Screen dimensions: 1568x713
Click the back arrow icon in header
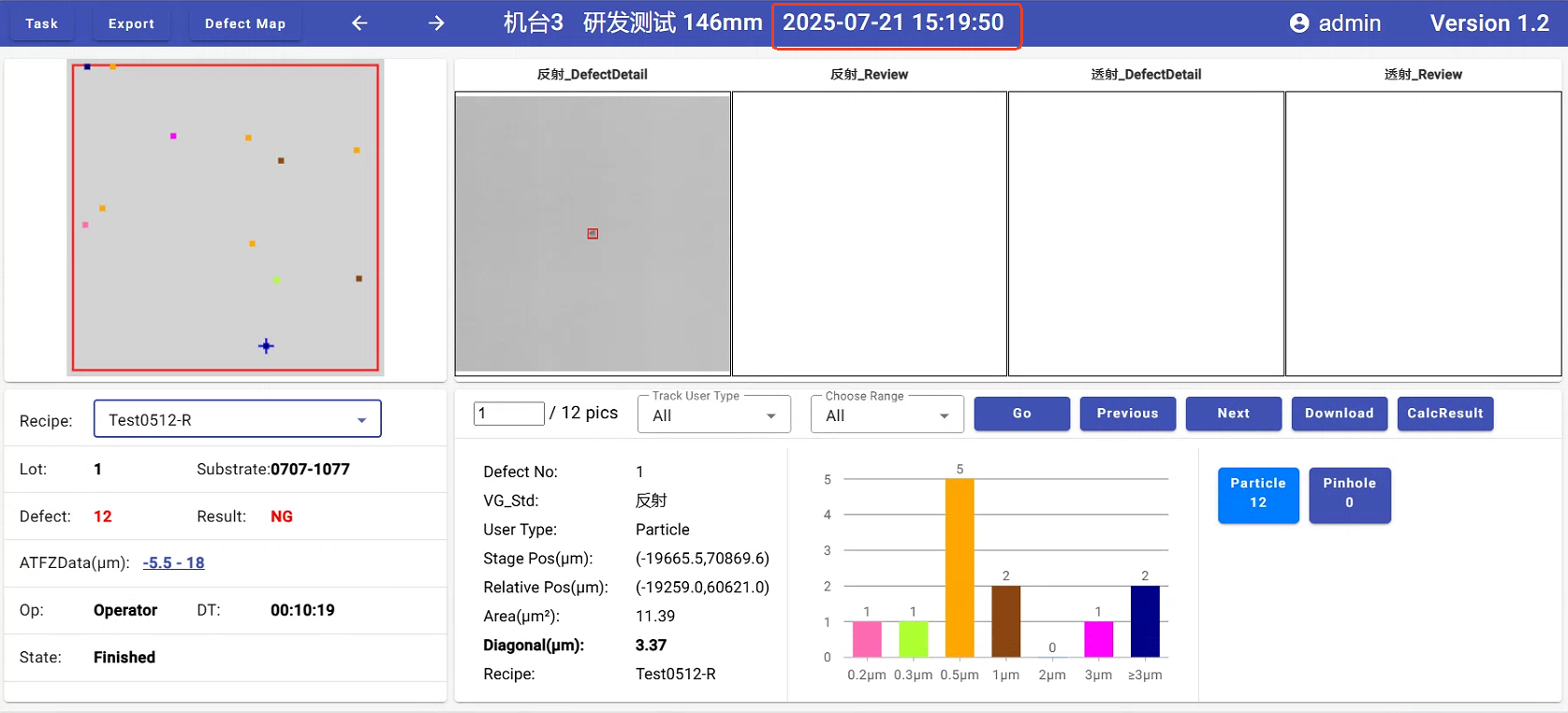pyautogui.click(x=359, y=23)
